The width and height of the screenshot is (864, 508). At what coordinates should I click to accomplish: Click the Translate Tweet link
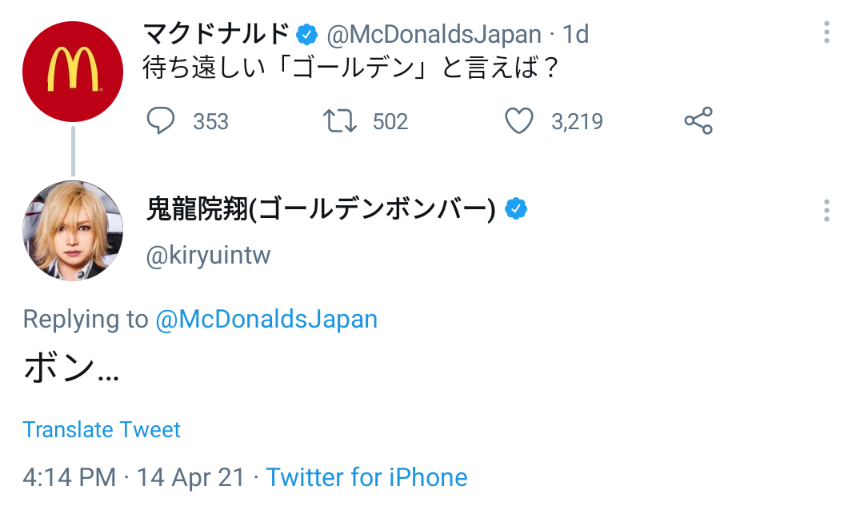[x=101, y=430]
